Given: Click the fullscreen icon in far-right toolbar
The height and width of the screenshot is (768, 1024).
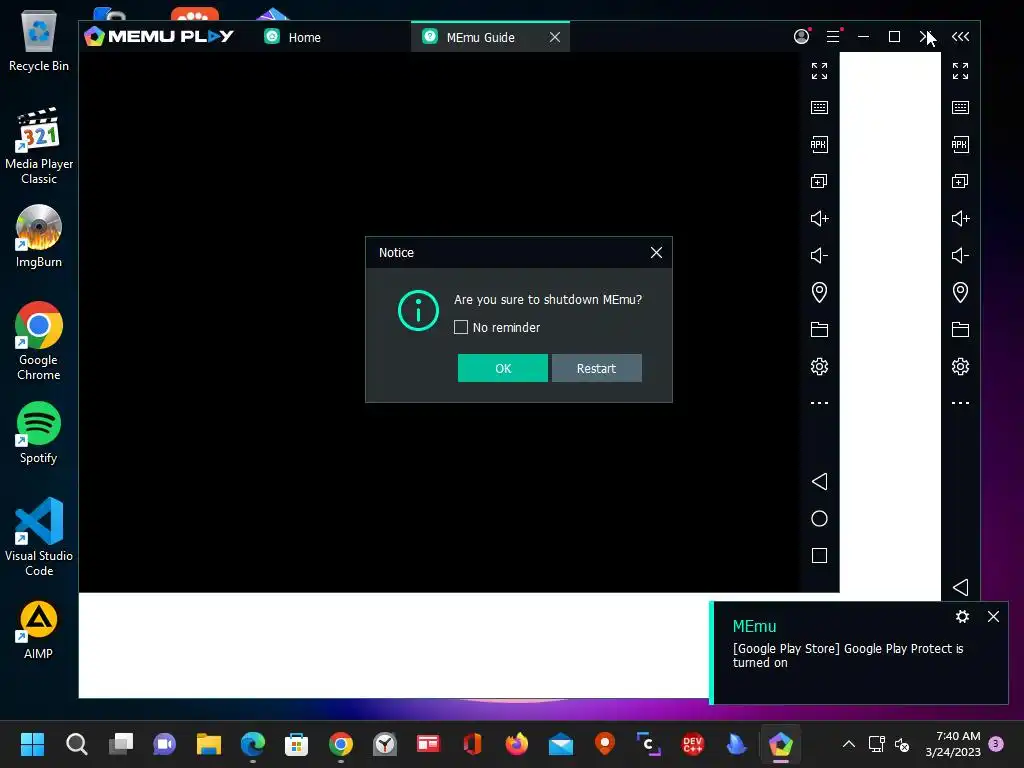Looking at the screenshot, I should (960, 71).
